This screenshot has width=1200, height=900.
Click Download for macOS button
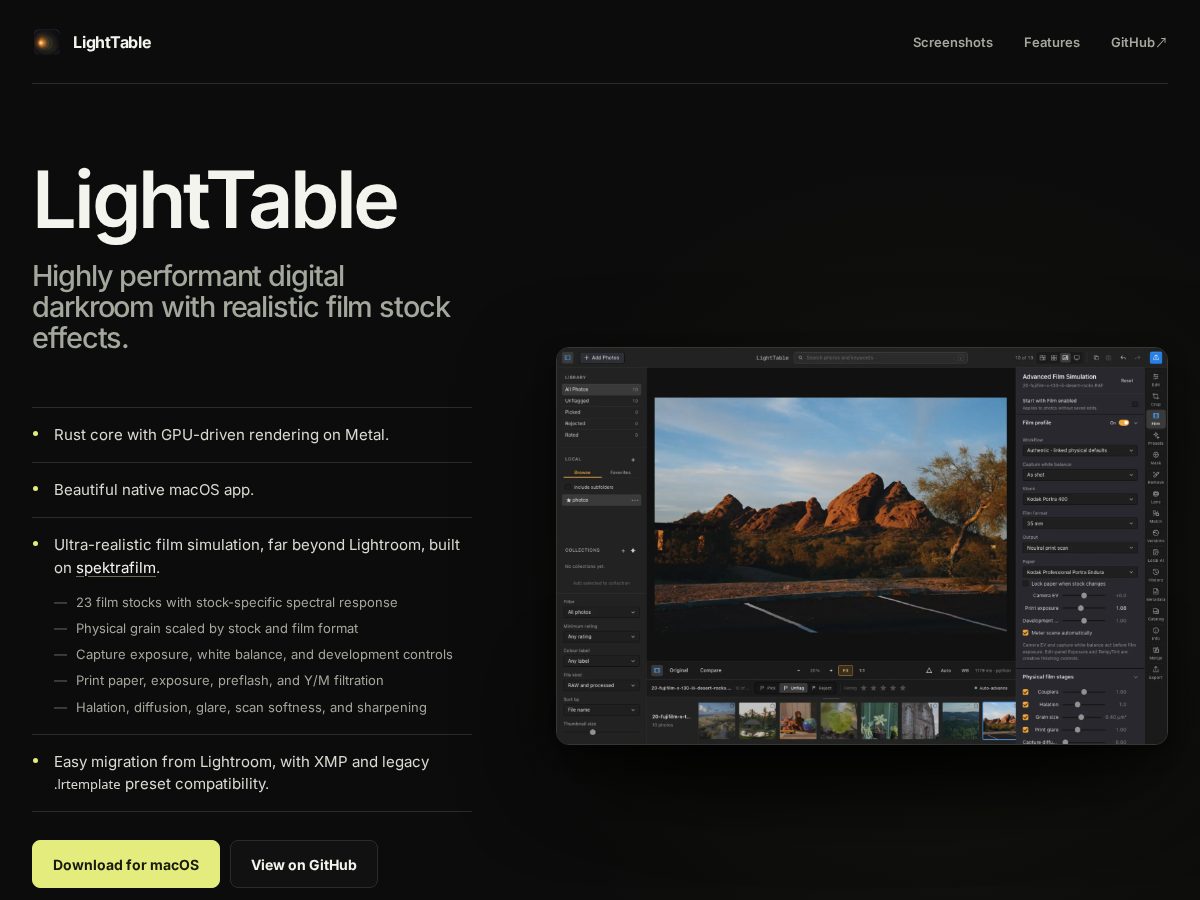click(126, 864)
